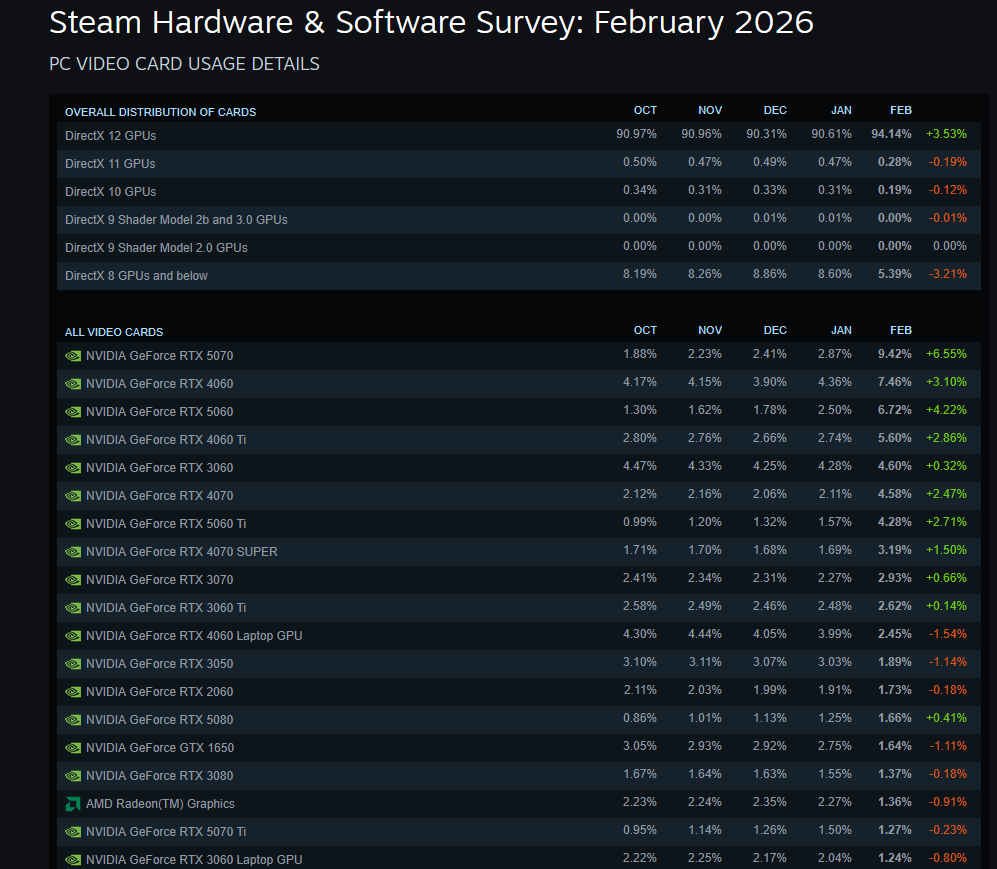Select NVIDIA GeForce RTX 4060 card name
The width and height of the screenshot is (997, 869).
click(160, 384)
